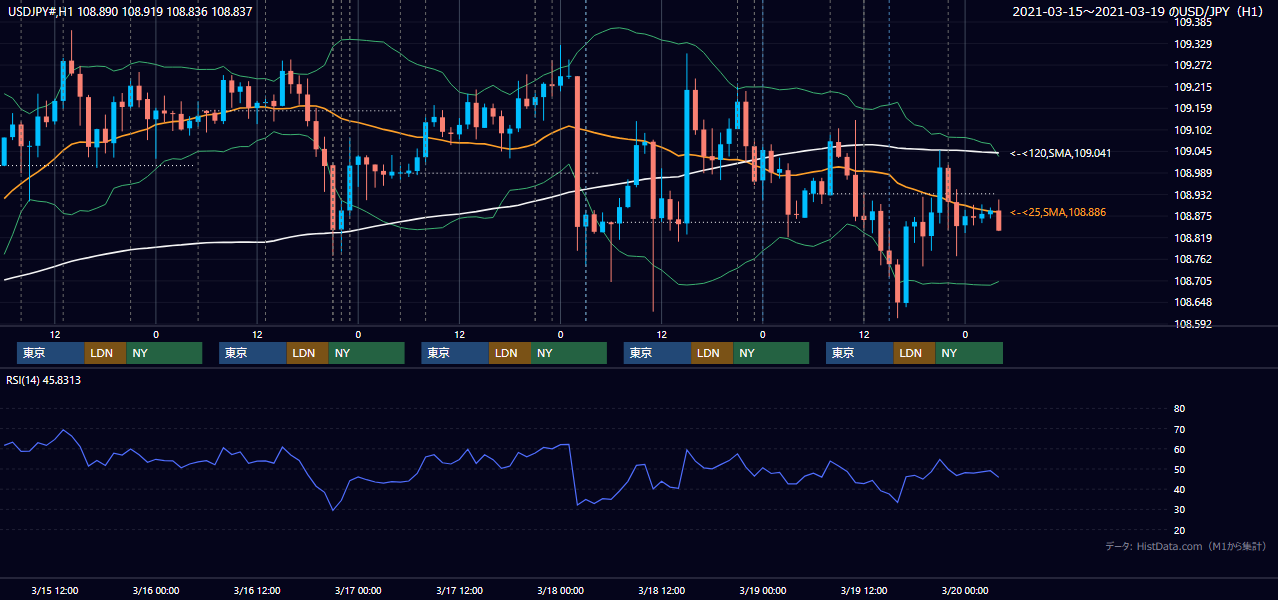
Task: Click RSI scale level 70
Action: click(x=1179, y=429)
